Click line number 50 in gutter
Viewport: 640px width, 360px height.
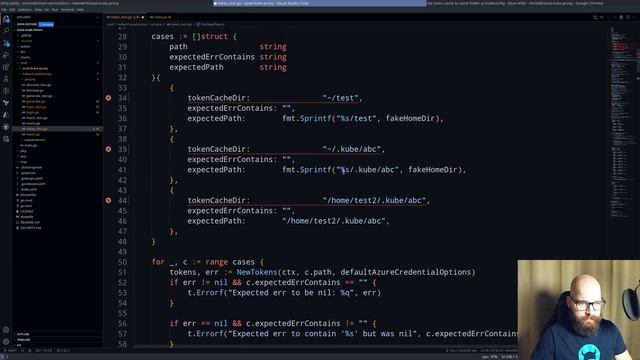[x=122, y=262]
